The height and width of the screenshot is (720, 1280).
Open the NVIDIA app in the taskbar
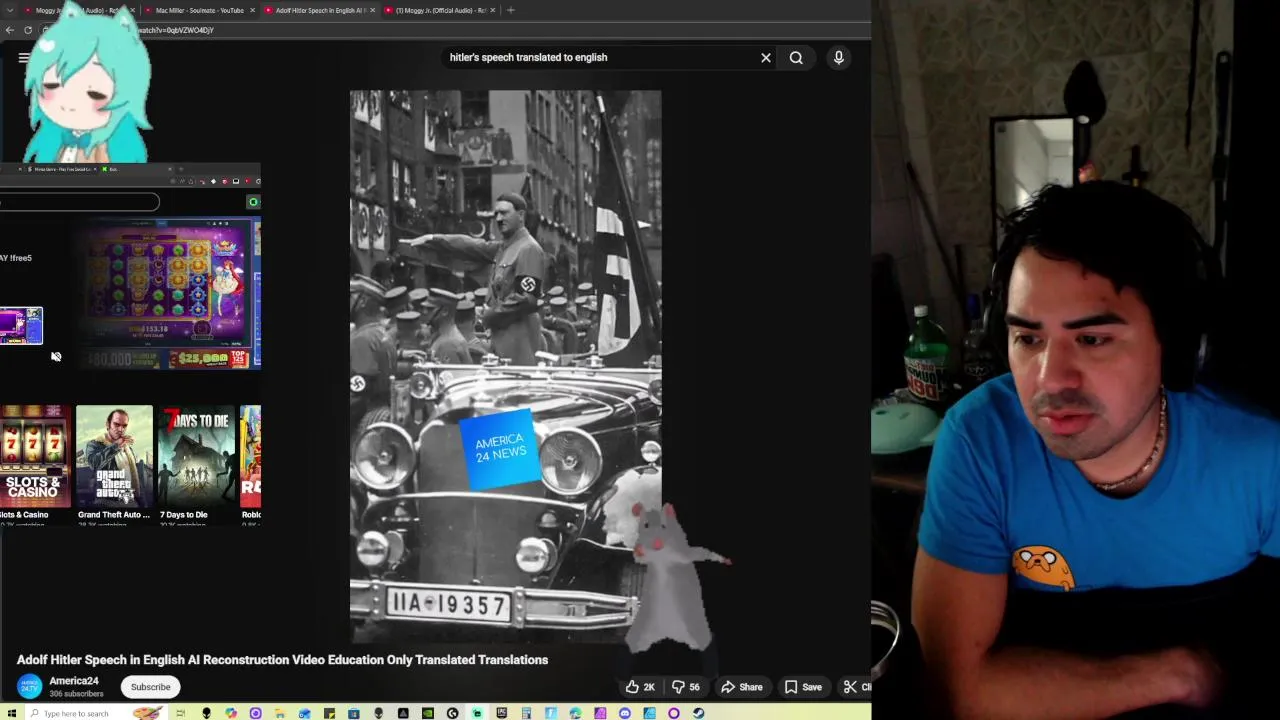tap(428, 713)
